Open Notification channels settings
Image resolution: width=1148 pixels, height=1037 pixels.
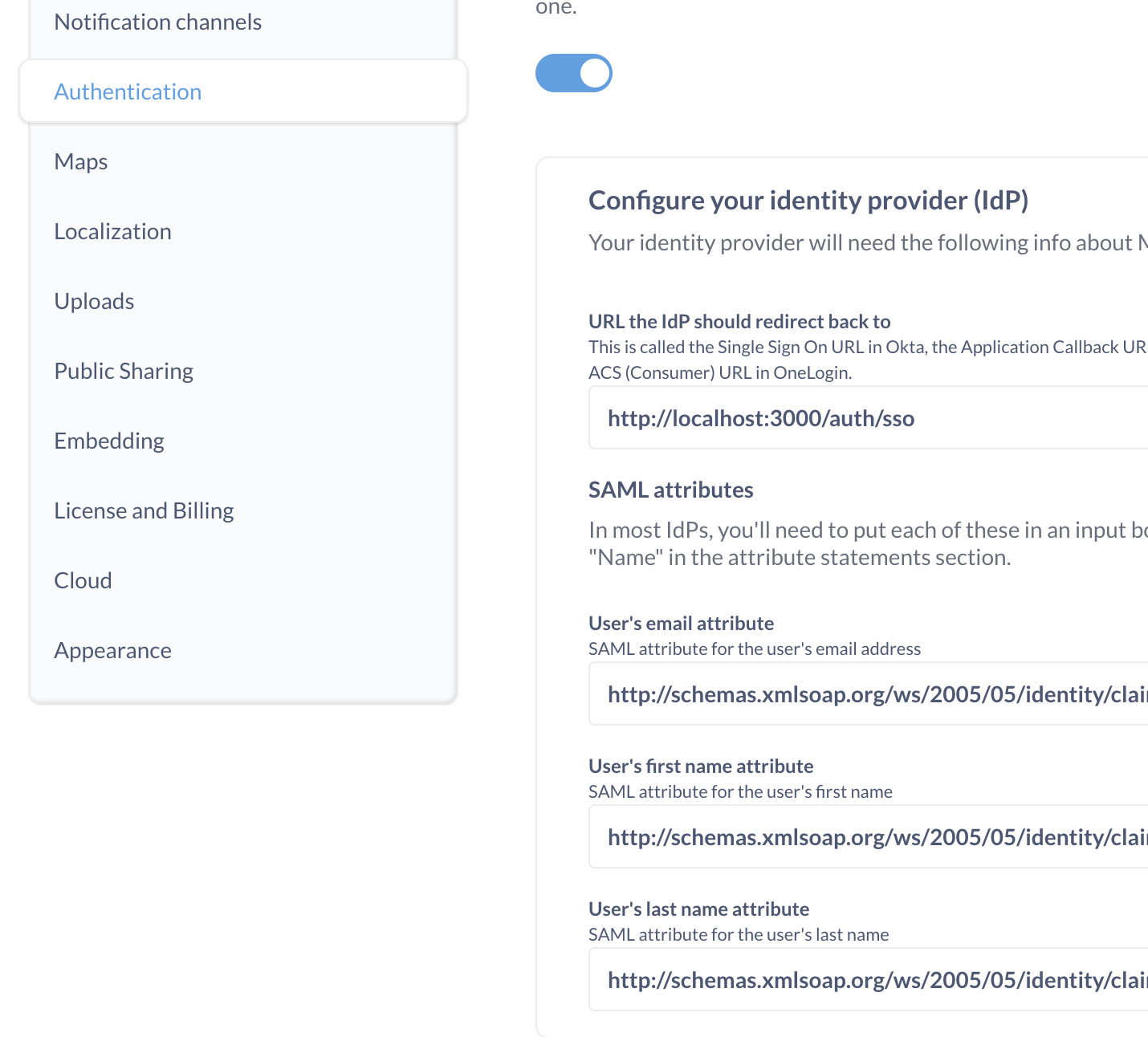(157, 22)
